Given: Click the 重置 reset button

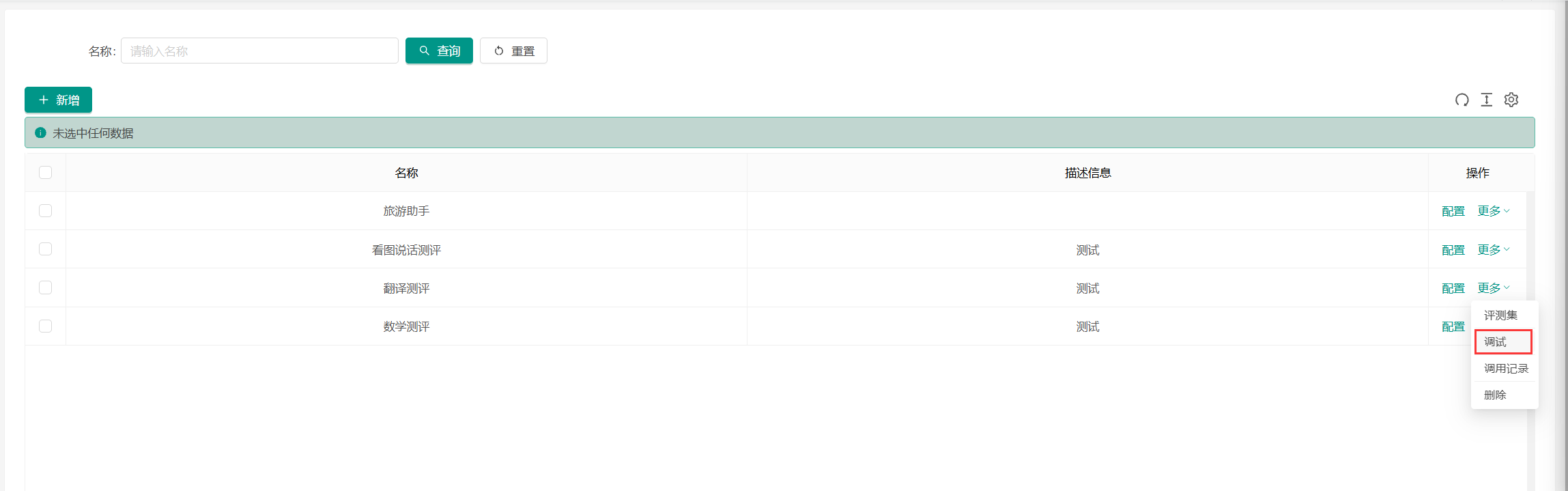Looking at the screenshot, I should tap(513, 51).
